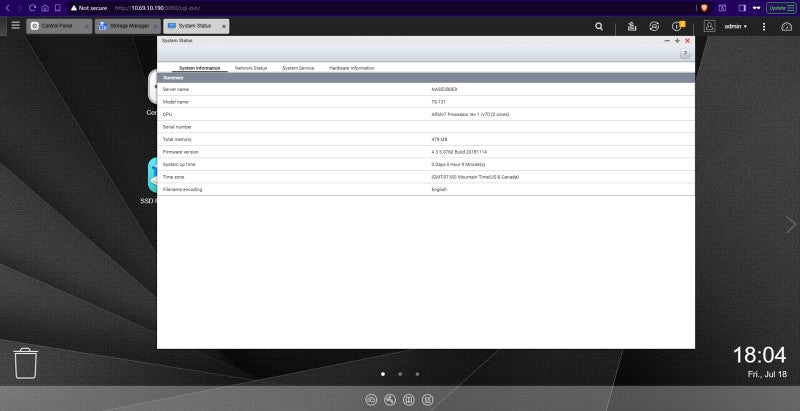The width and height of the screenshot is (800, 411).
Task: Open the more options three-dot icon
Action: (764, 27)
